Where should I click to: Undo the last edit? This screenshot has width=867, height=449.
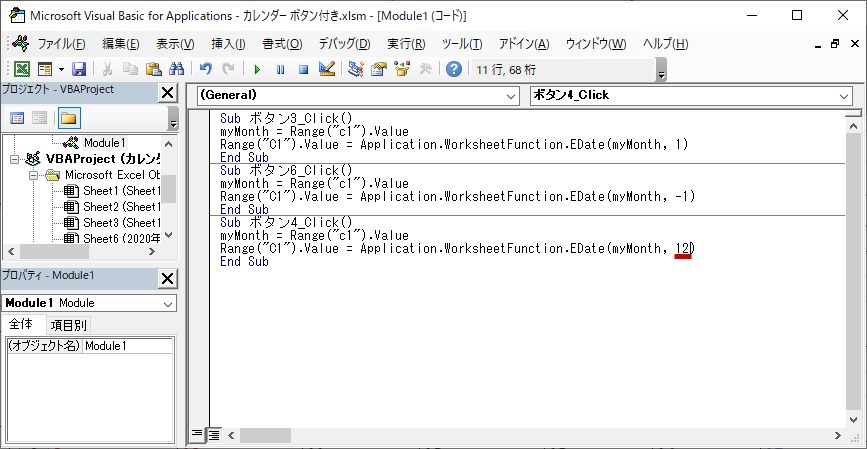(x=206, y=69)
